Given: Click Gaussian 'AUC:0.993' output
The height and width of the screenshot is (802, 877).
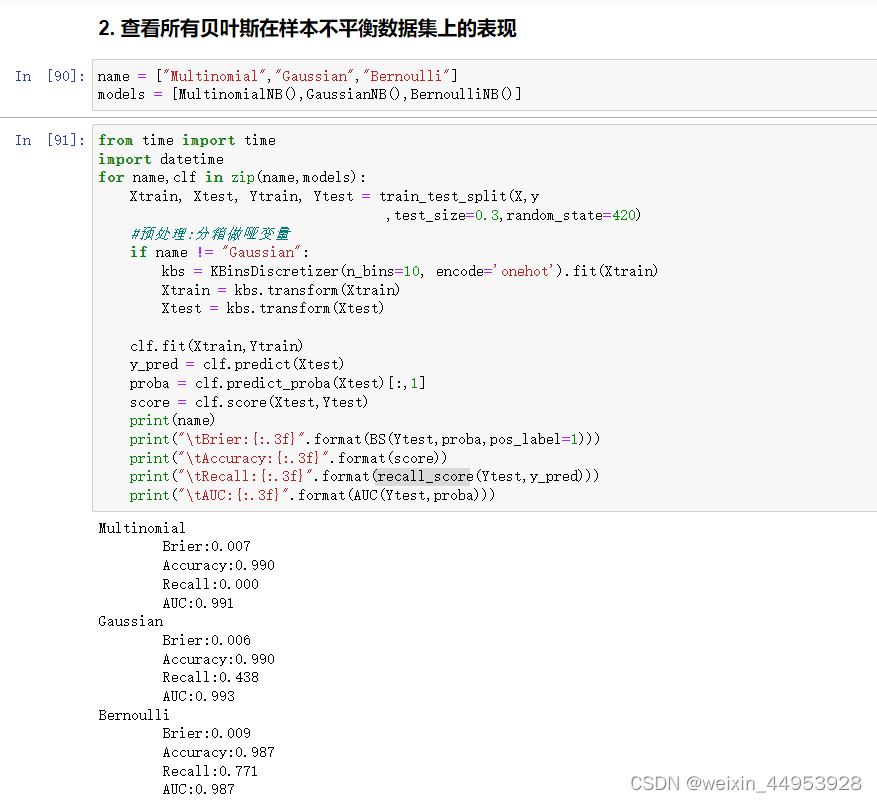Looking at the screenshot, I should [199, 696].
